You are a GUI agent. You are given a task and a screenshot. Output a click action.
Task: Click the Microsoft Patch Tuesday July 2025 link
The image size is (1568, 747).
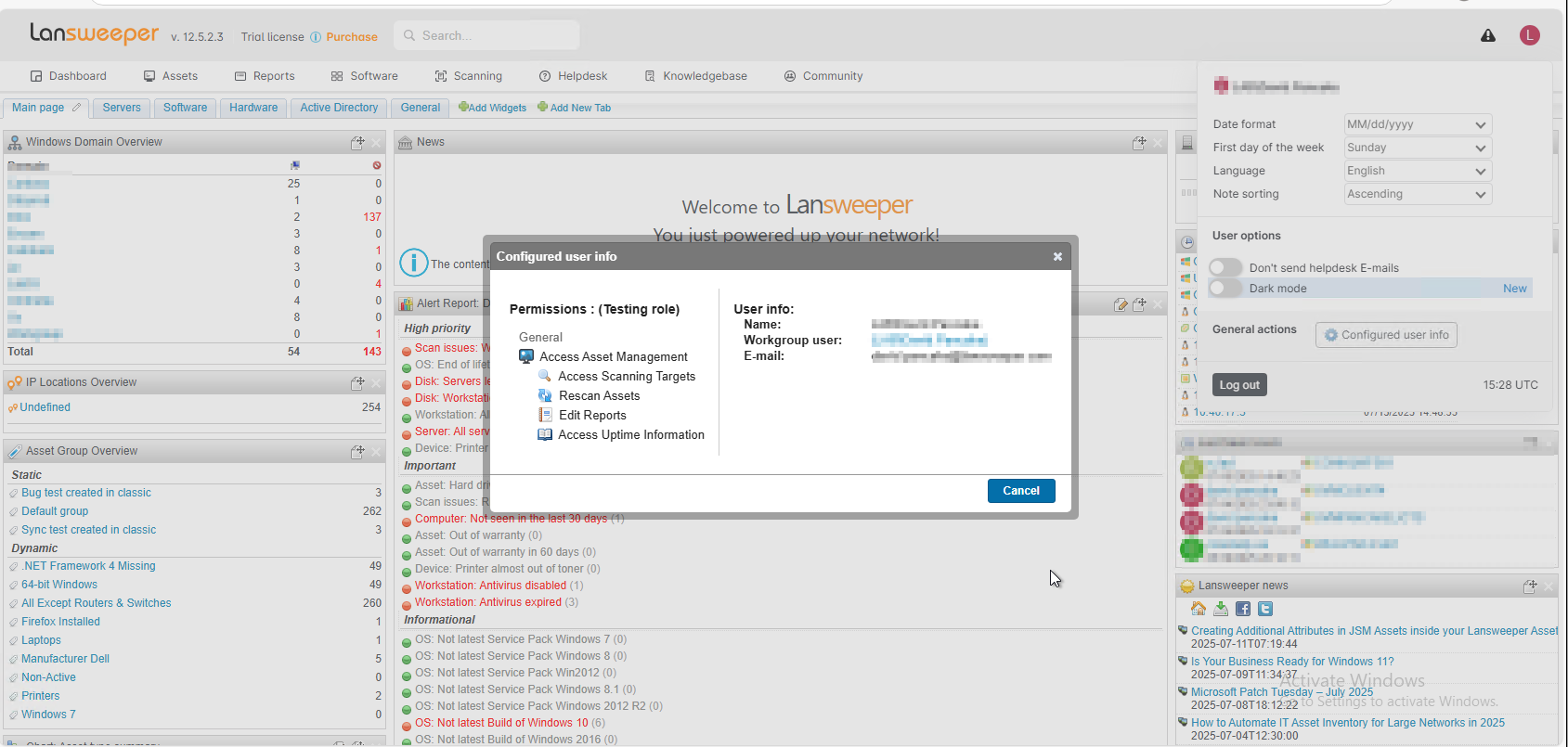(1282, 692)
